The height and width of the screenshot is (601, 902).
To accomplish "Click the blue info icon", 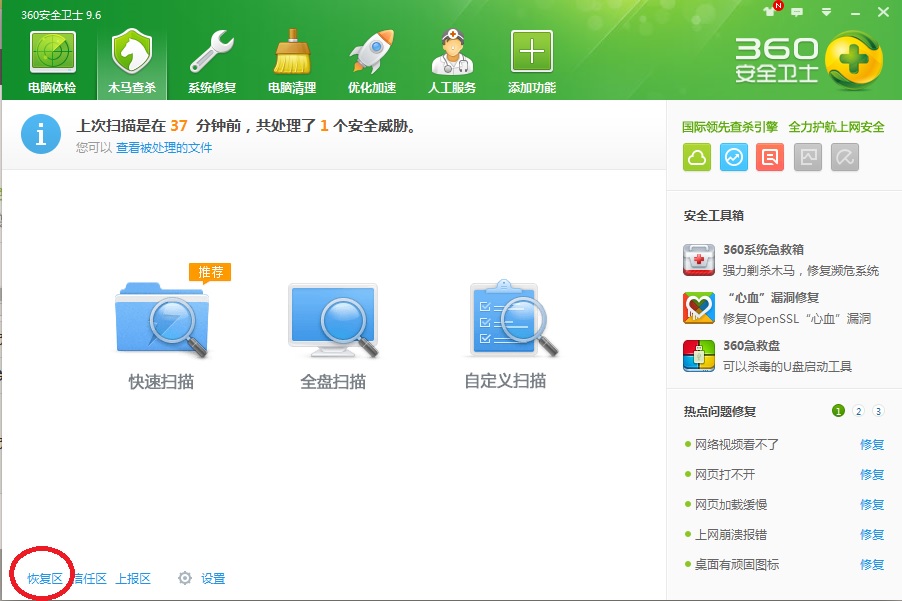I will [x=41, y=134].
